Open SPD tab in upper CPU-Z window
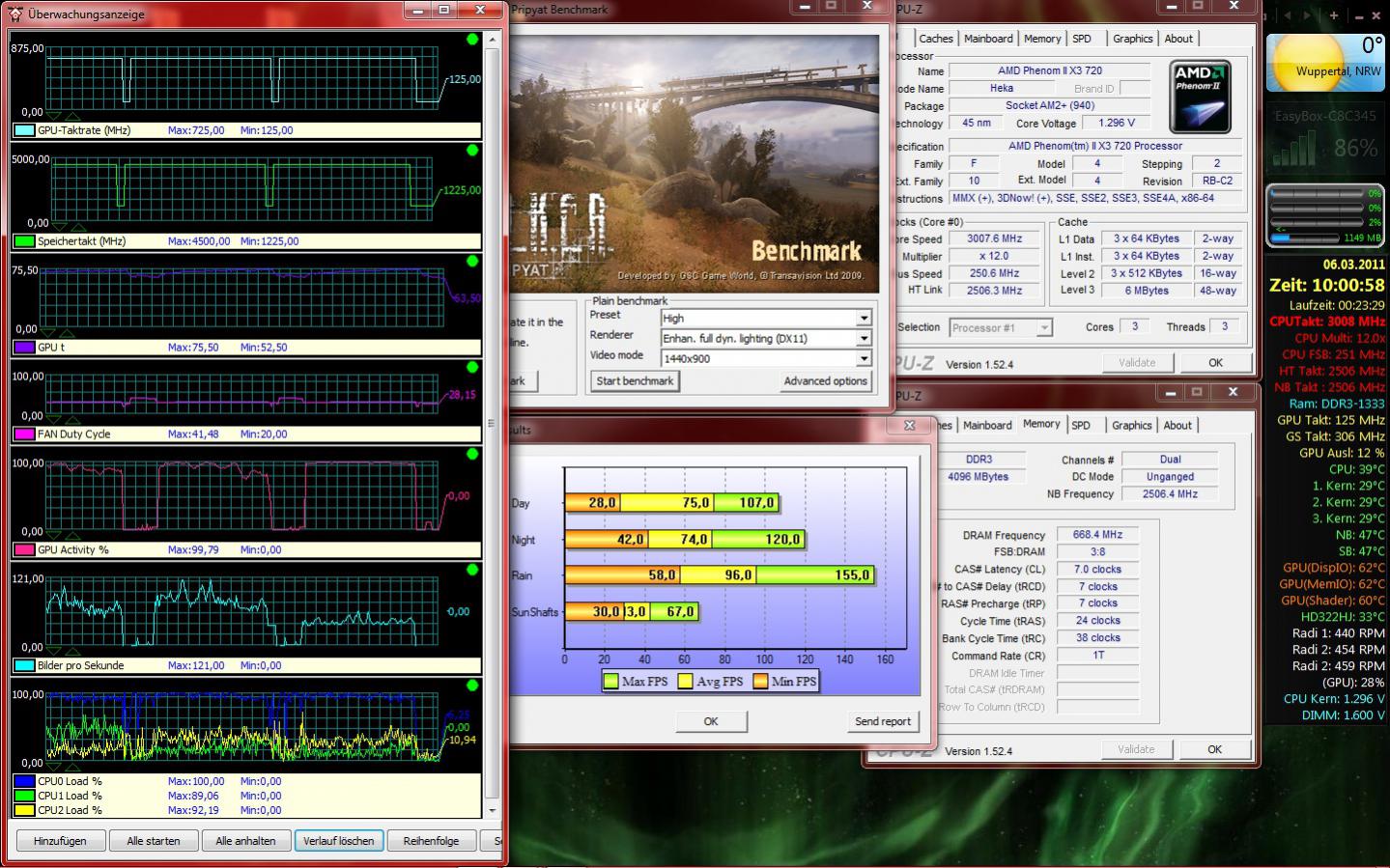Screen dimensions: 1390x868 coord(1082,39)
